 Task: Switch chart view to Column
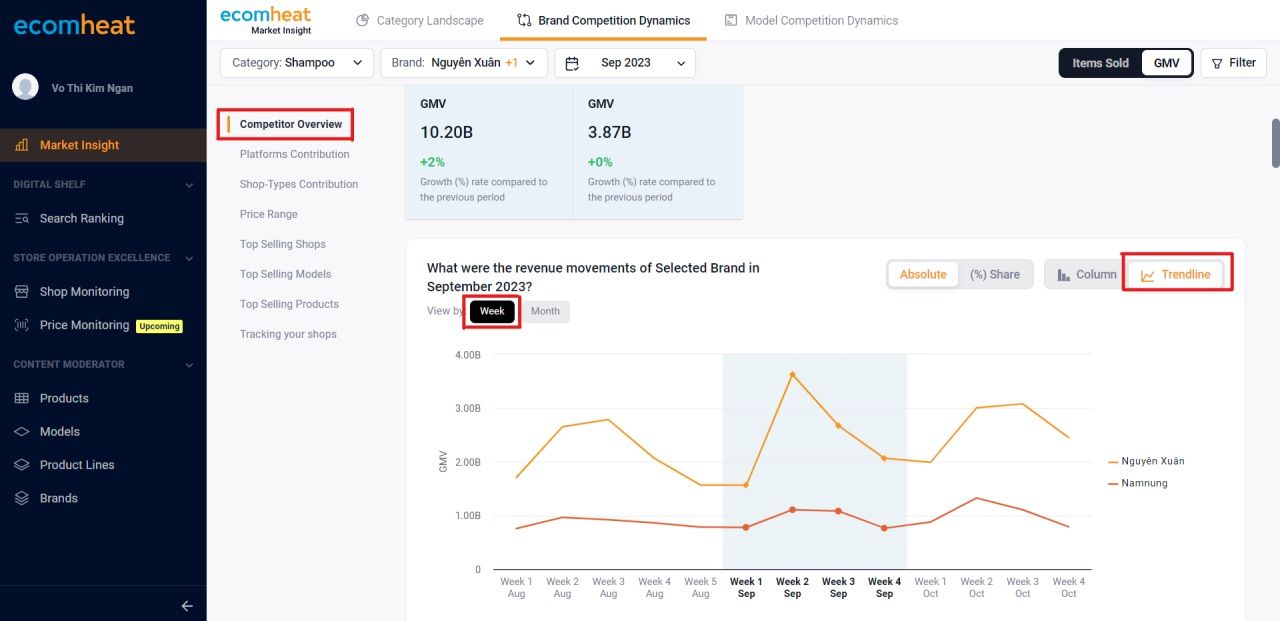point(1087,274)
